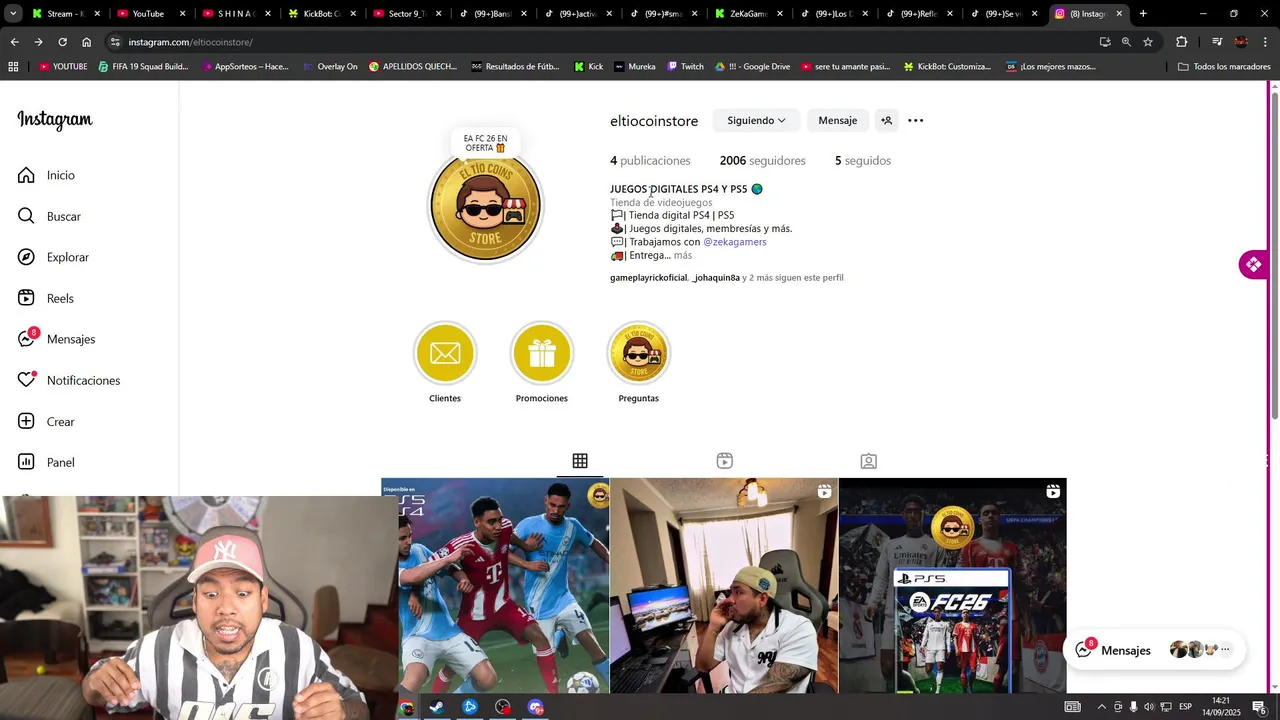This screenshot has width=1280, height=720.
Task: Open Siguiendo dropdown button
Action: (756, 120)
